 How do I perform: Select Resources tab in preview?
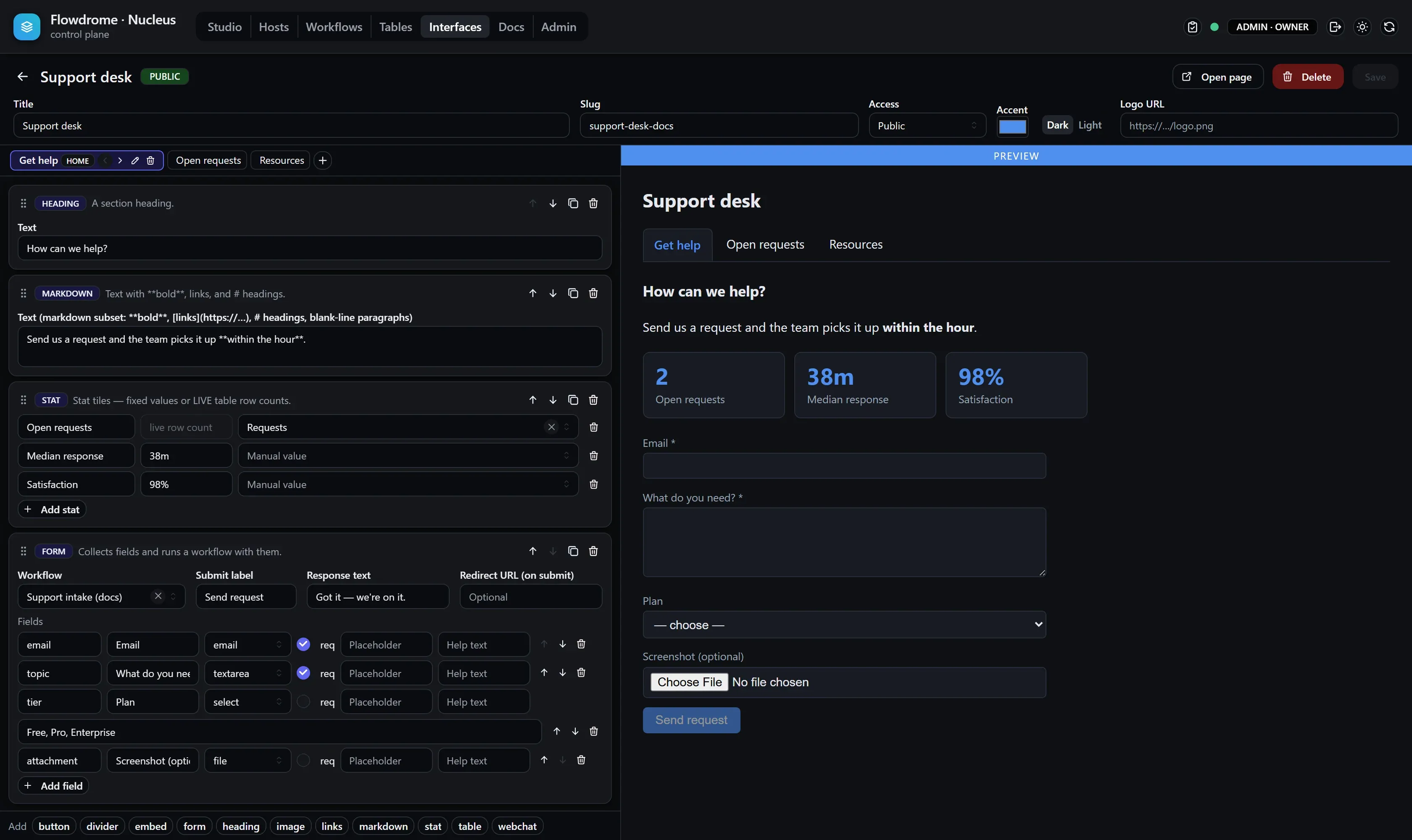(855, 244)
